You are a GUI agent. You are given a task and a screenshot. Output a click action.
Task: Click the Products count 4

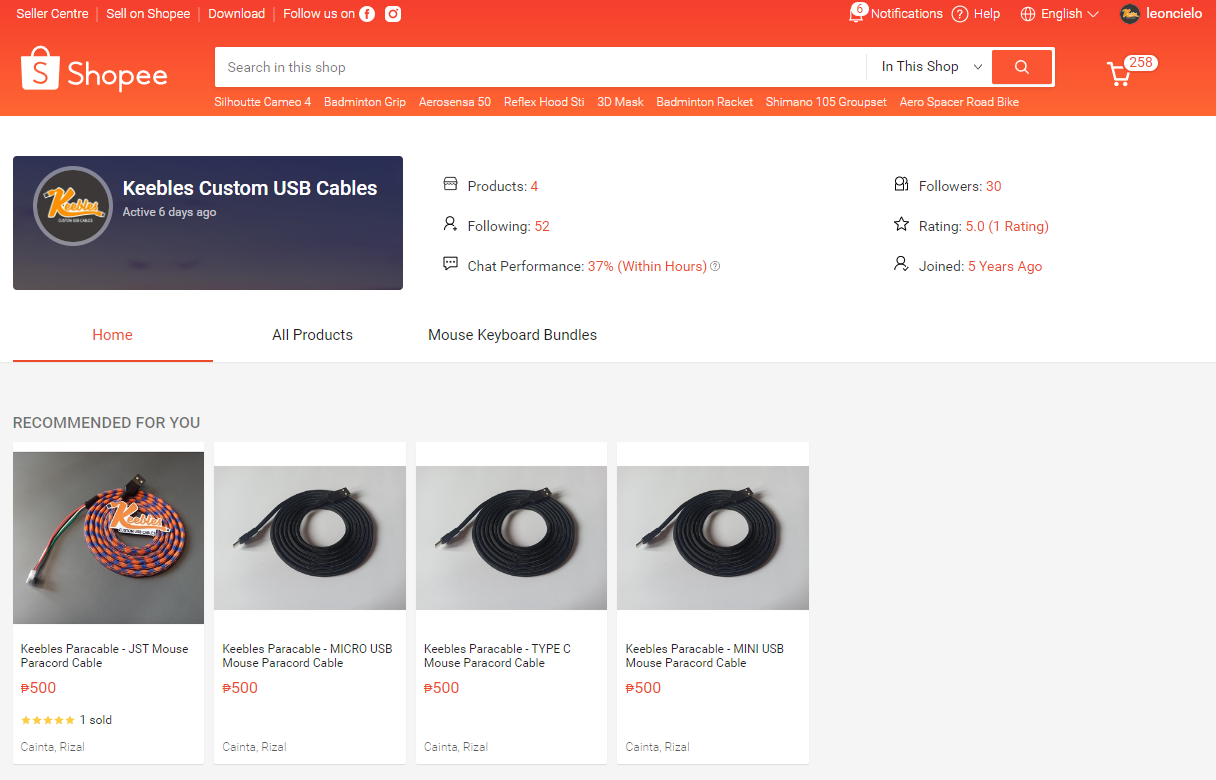pos(534,186)
